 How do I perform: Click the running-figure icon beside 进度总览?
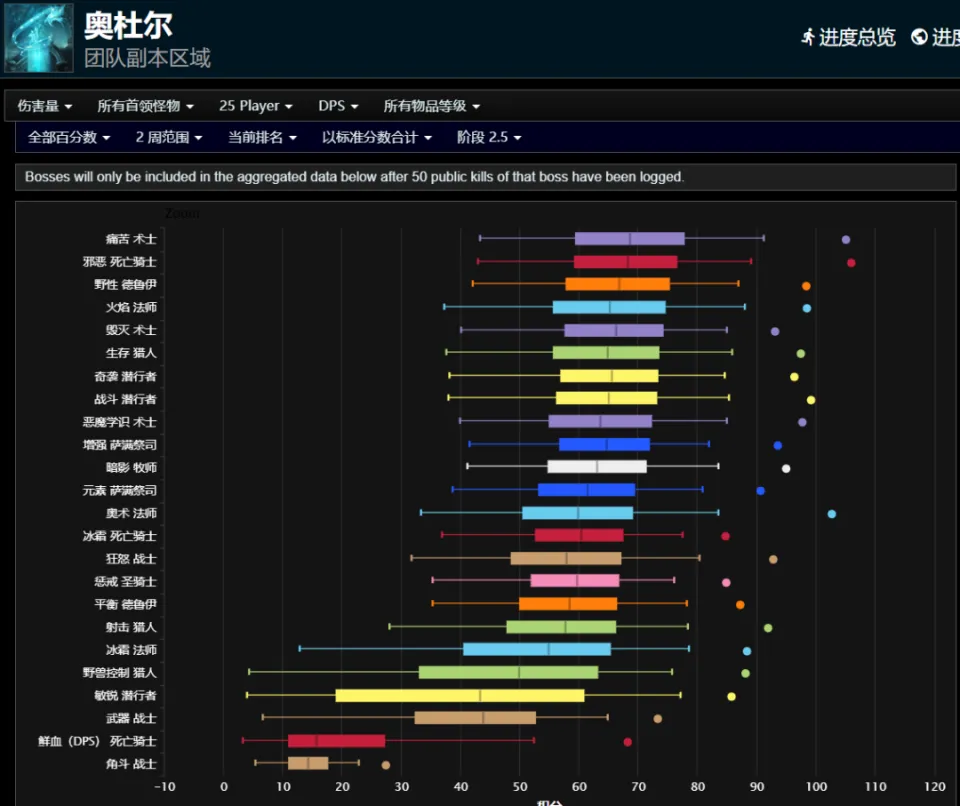(x=808, y=37)
